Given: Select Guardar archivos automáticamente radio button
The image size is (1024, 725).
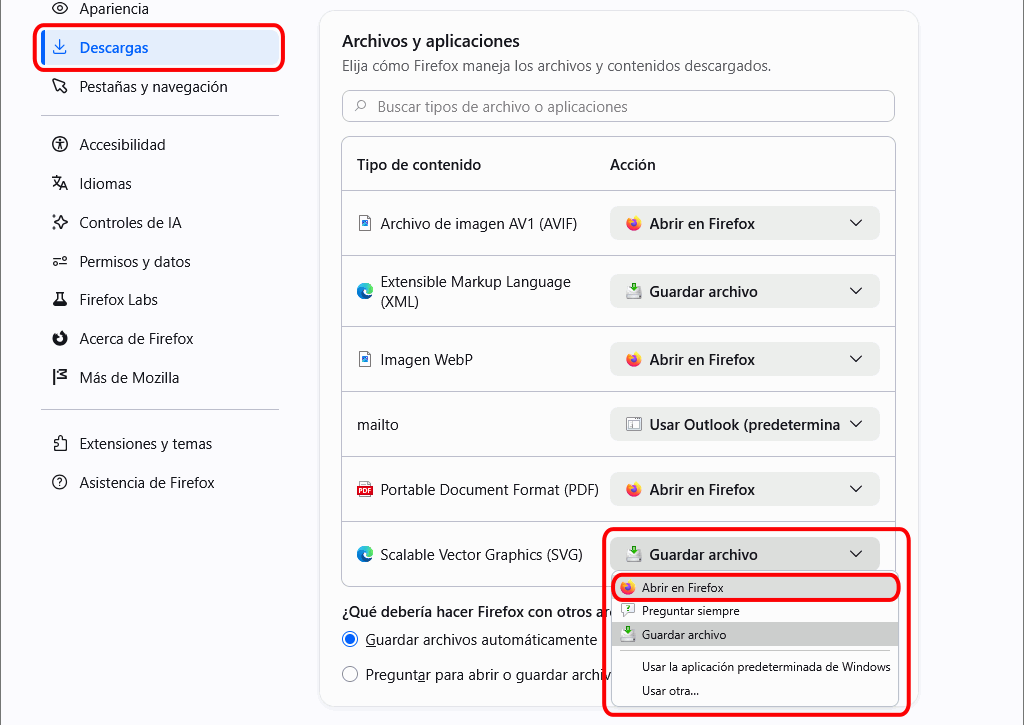Looking at the screenshot, I should point(350,639).
